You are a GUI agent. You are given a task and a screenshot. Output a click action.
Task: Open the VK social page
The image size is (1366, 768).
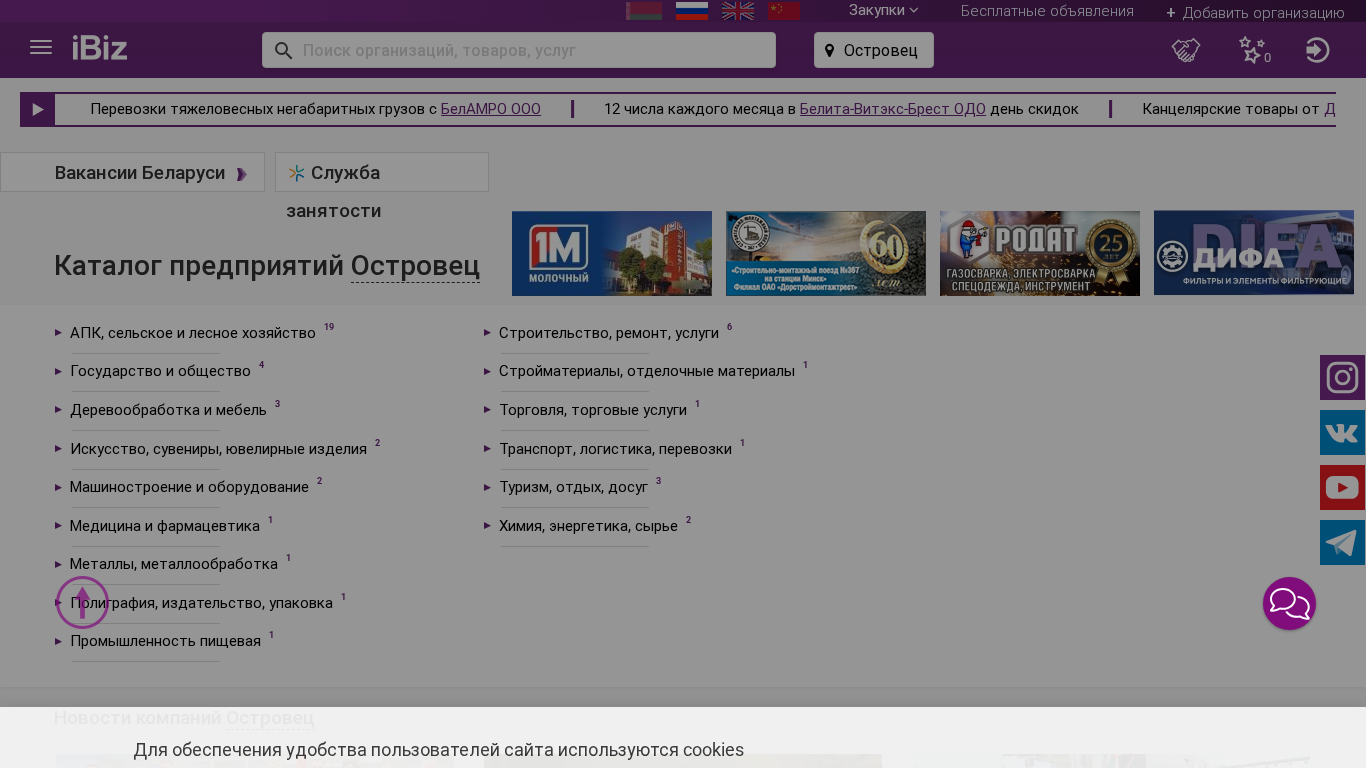(1342, 433)
